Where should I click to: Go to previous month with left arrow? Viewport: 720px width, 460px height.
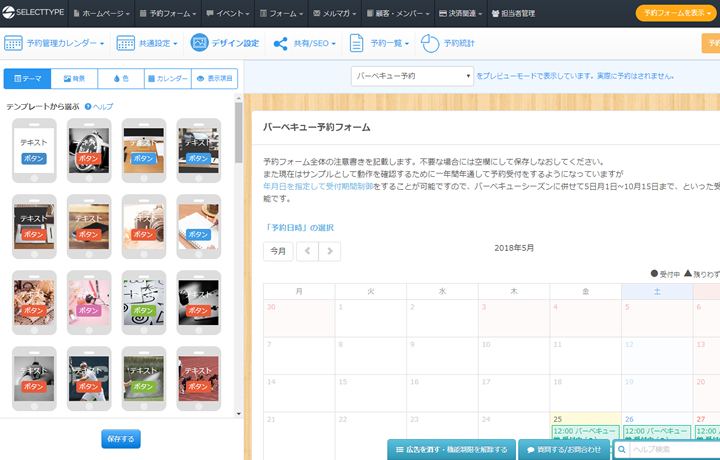pos(307,252)
